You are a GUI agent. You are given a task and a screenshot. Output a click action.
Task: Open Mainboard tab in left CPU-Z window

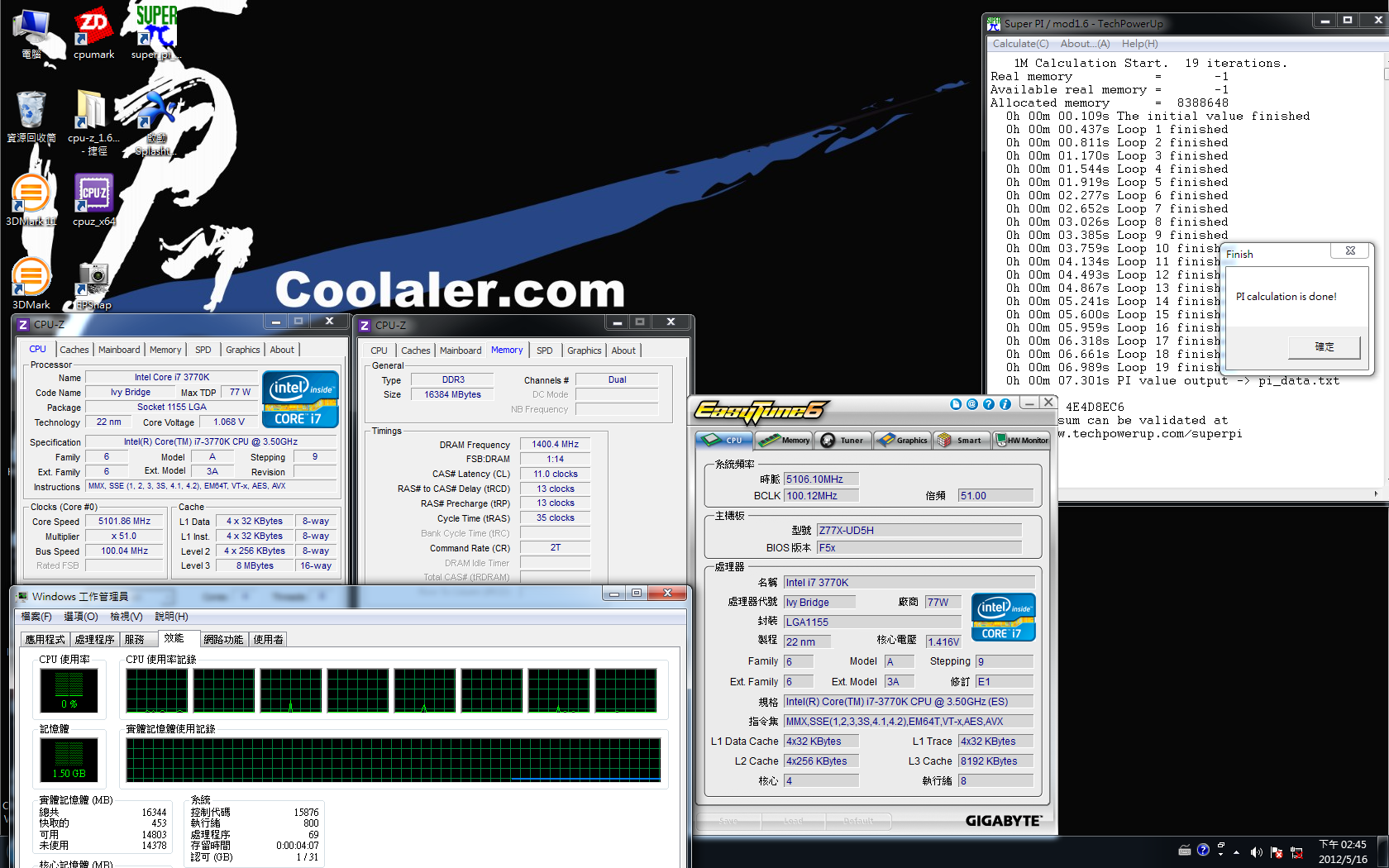(x=119, y=350)
